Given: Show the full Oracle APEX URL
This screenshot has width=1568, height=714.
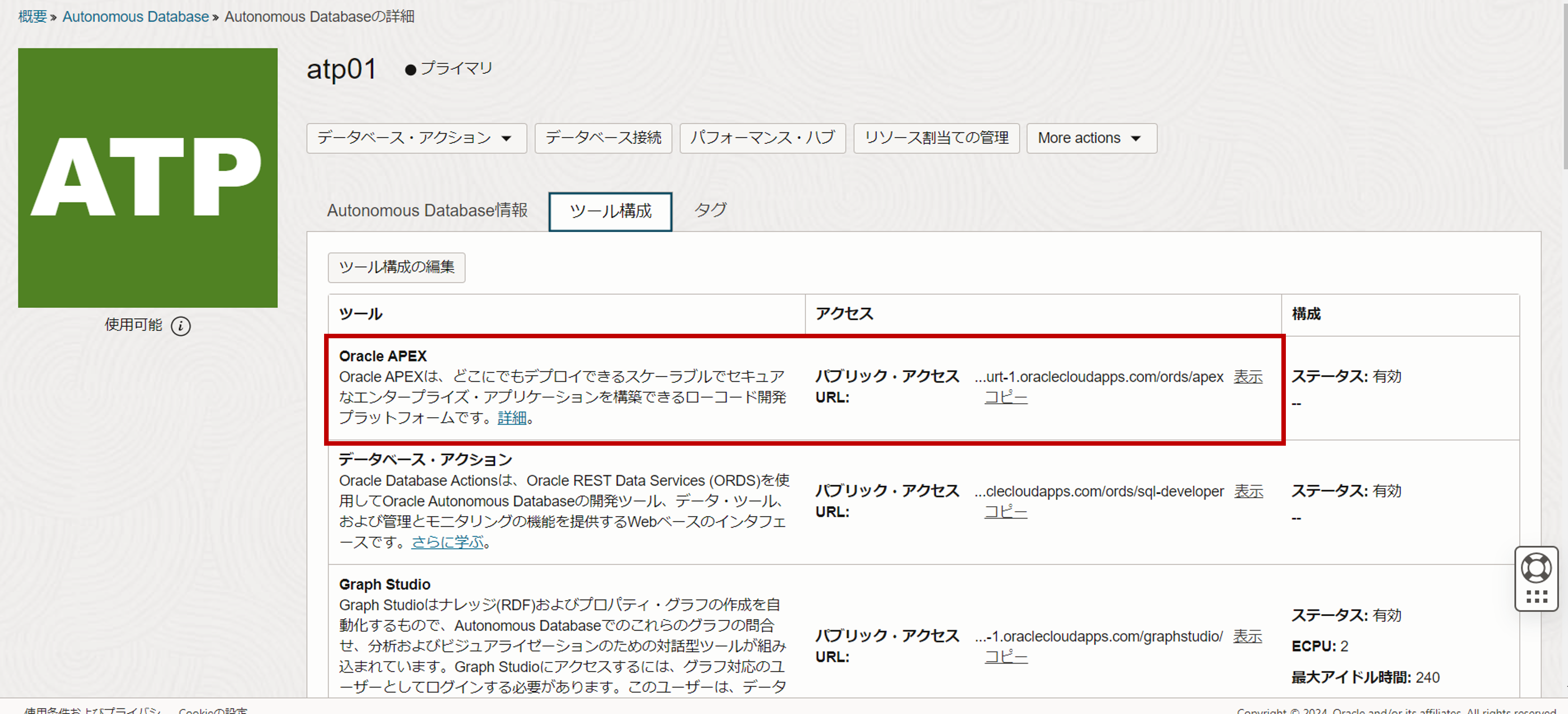Looking at the screenshot, I should point(1247,377).
